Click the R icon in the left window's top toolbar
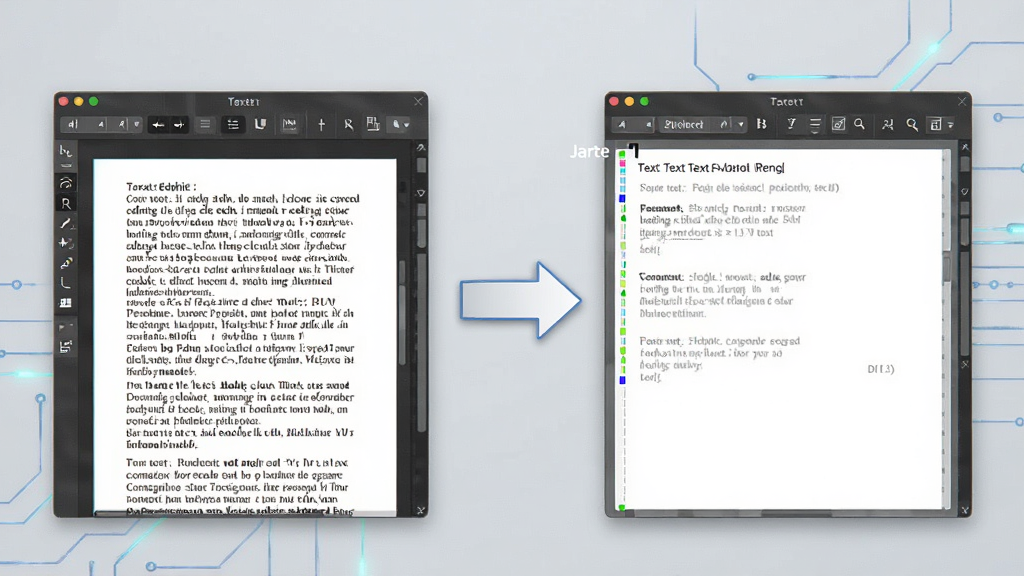The width and height of the screenshot is (1024, 576). (x=348, y=125)
